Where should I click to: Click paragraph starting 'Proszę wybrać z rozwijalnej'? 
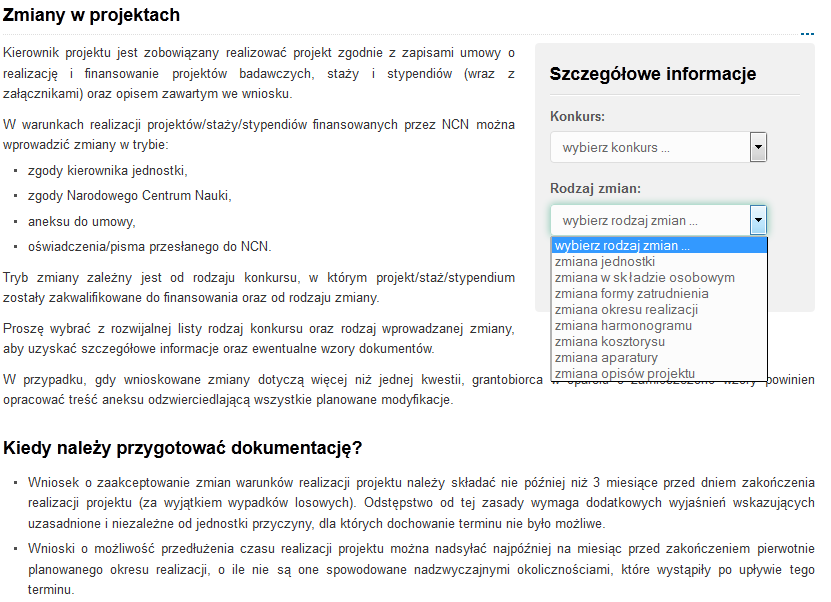[x=259, y=339]
